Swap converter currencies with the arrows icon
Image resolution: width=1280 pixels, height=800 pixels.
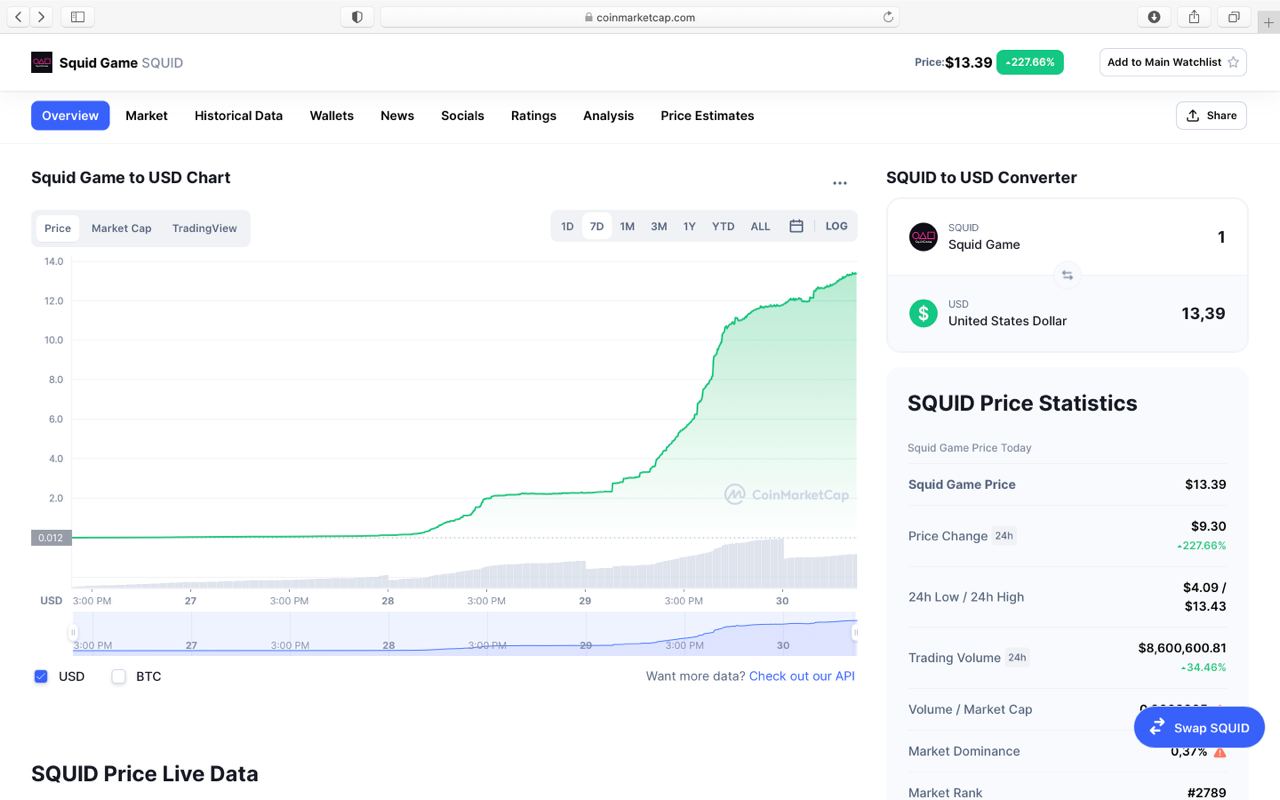(1067, 275)
